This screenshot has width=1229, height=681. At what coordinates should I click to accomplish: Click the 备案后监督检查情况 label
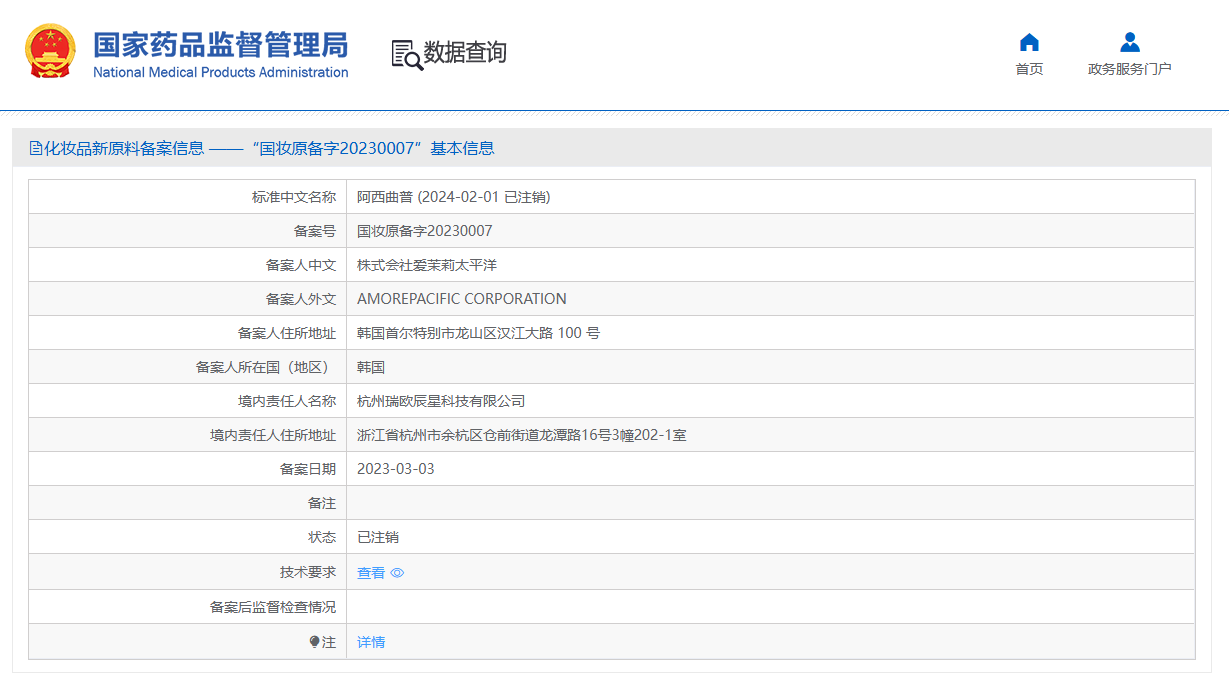coord(273,607)
